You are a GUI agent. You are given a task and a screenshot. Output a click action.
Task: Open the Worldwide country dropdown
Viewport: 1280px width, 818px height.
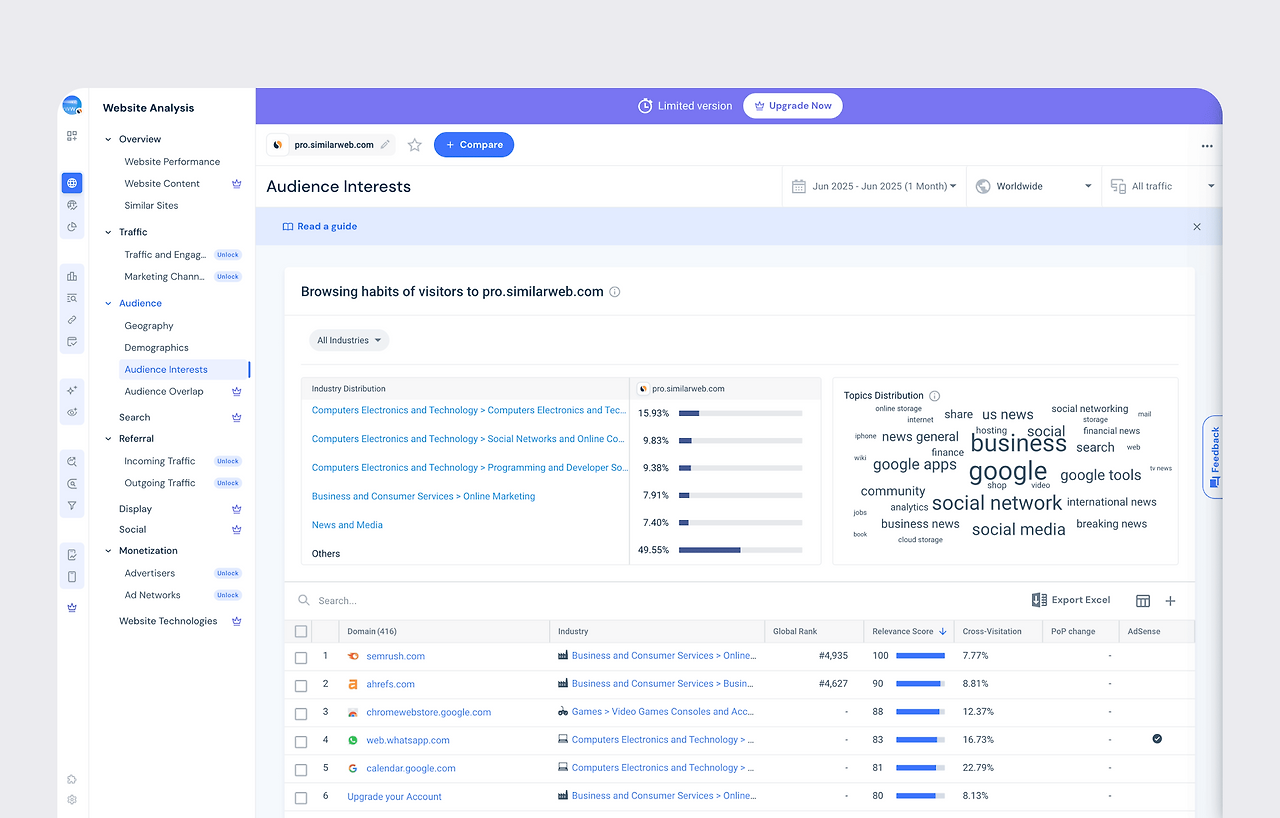(x=1034, y=187)
